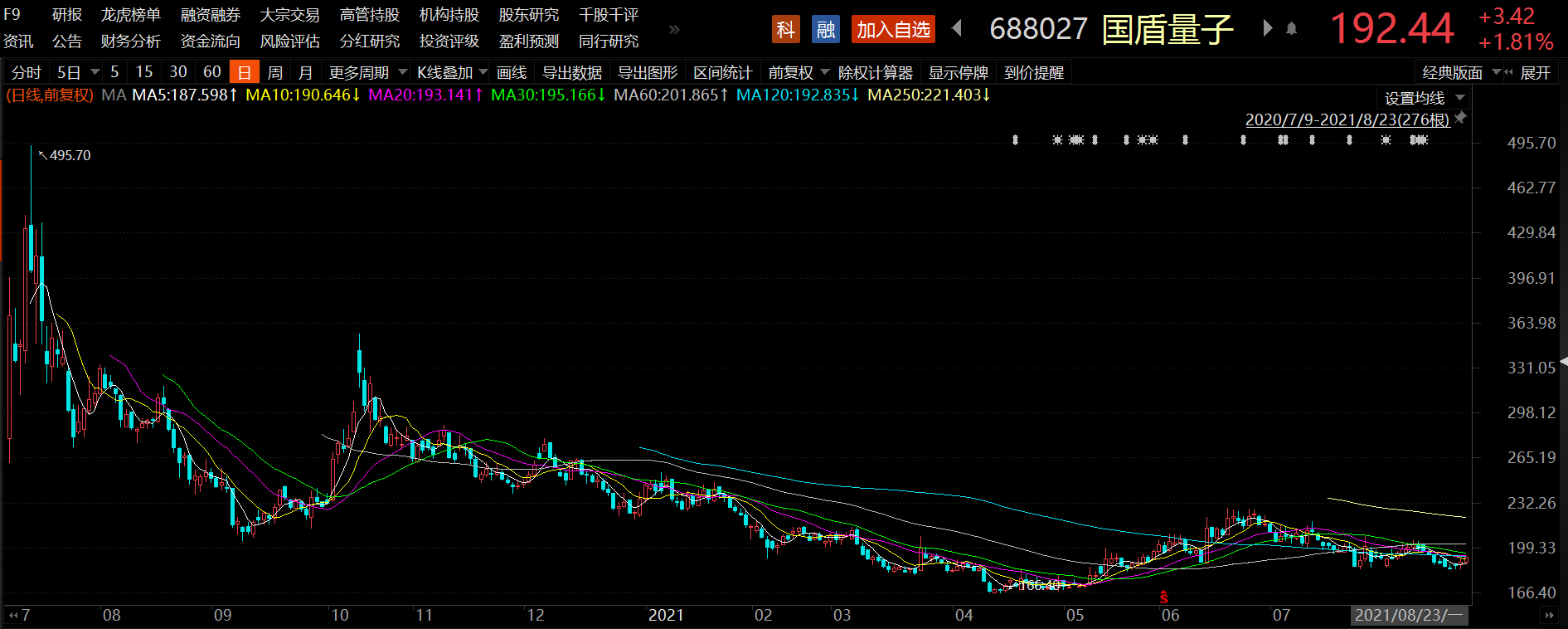Click the price alert bell icon
1568x629 pixels.
[x=1291, y=29]
